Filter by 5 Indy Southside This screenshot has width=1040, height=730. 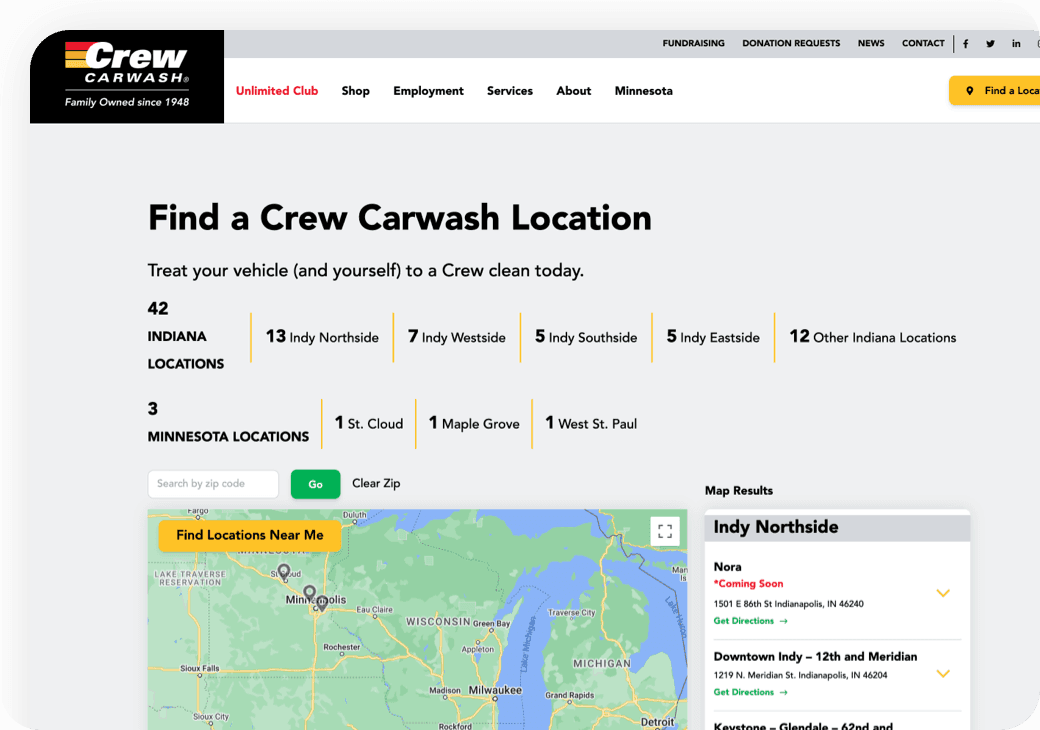[x=586, y=337]
